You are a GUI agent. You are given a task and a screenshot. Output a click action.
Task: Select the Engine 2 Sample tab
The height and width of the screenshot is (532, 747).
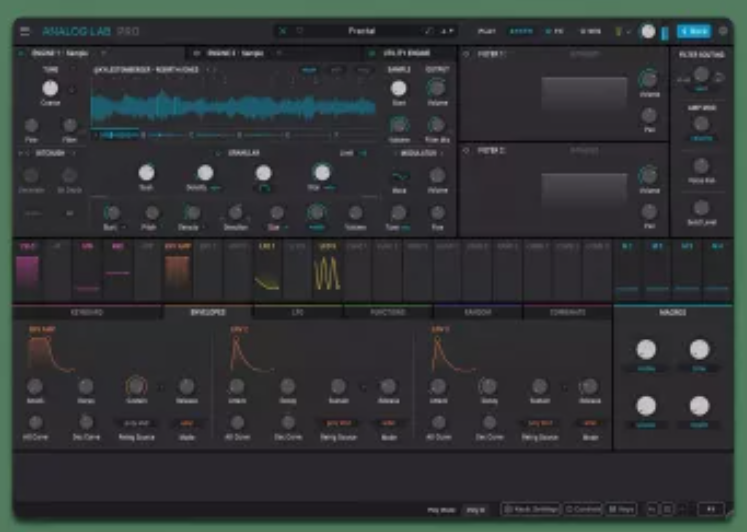(x=236, y=53)
